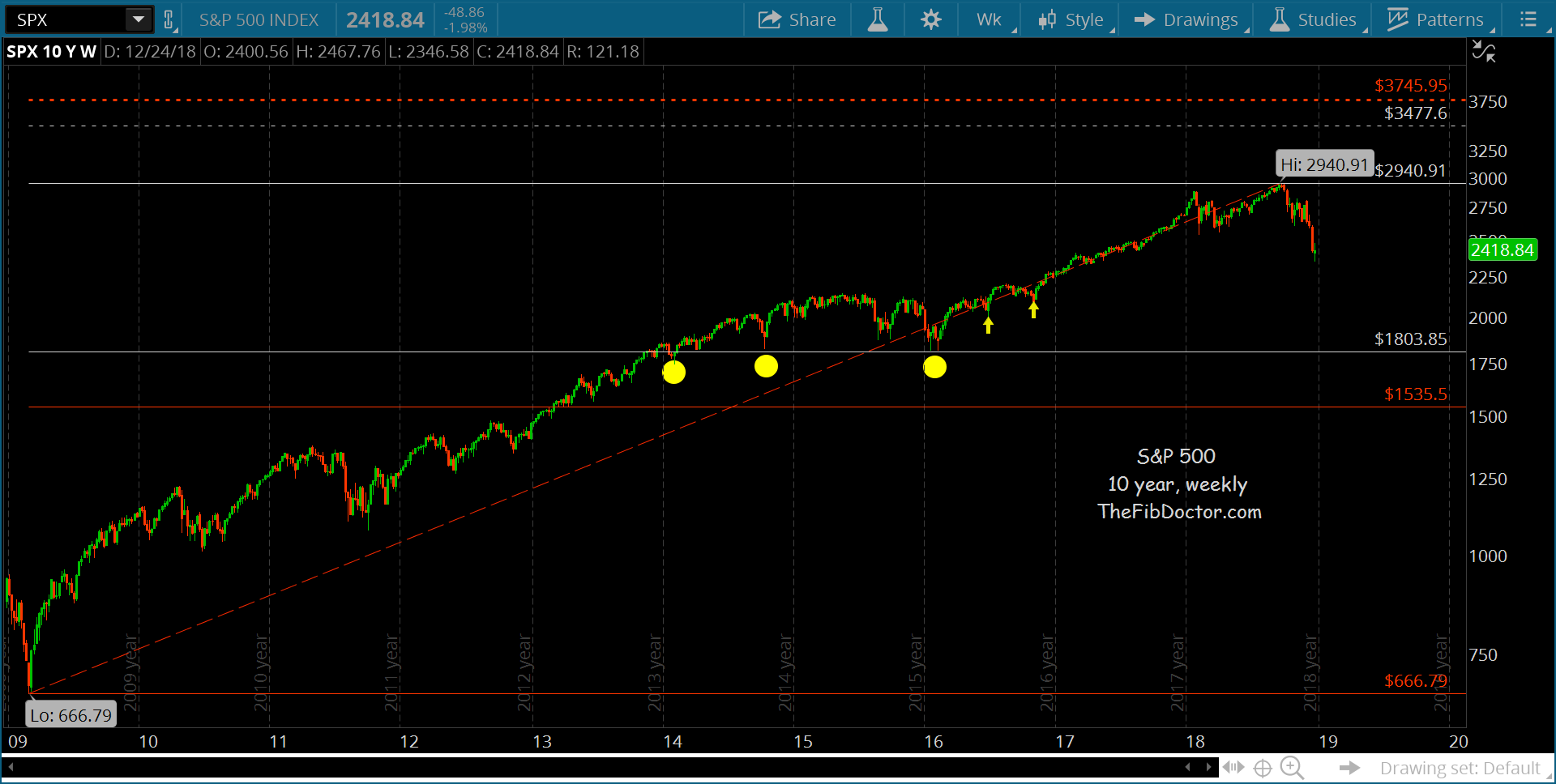Click the C: 2418.84 close value in the status line
The height and width of the screenshot is (784, 1556).
click(518, 52)
